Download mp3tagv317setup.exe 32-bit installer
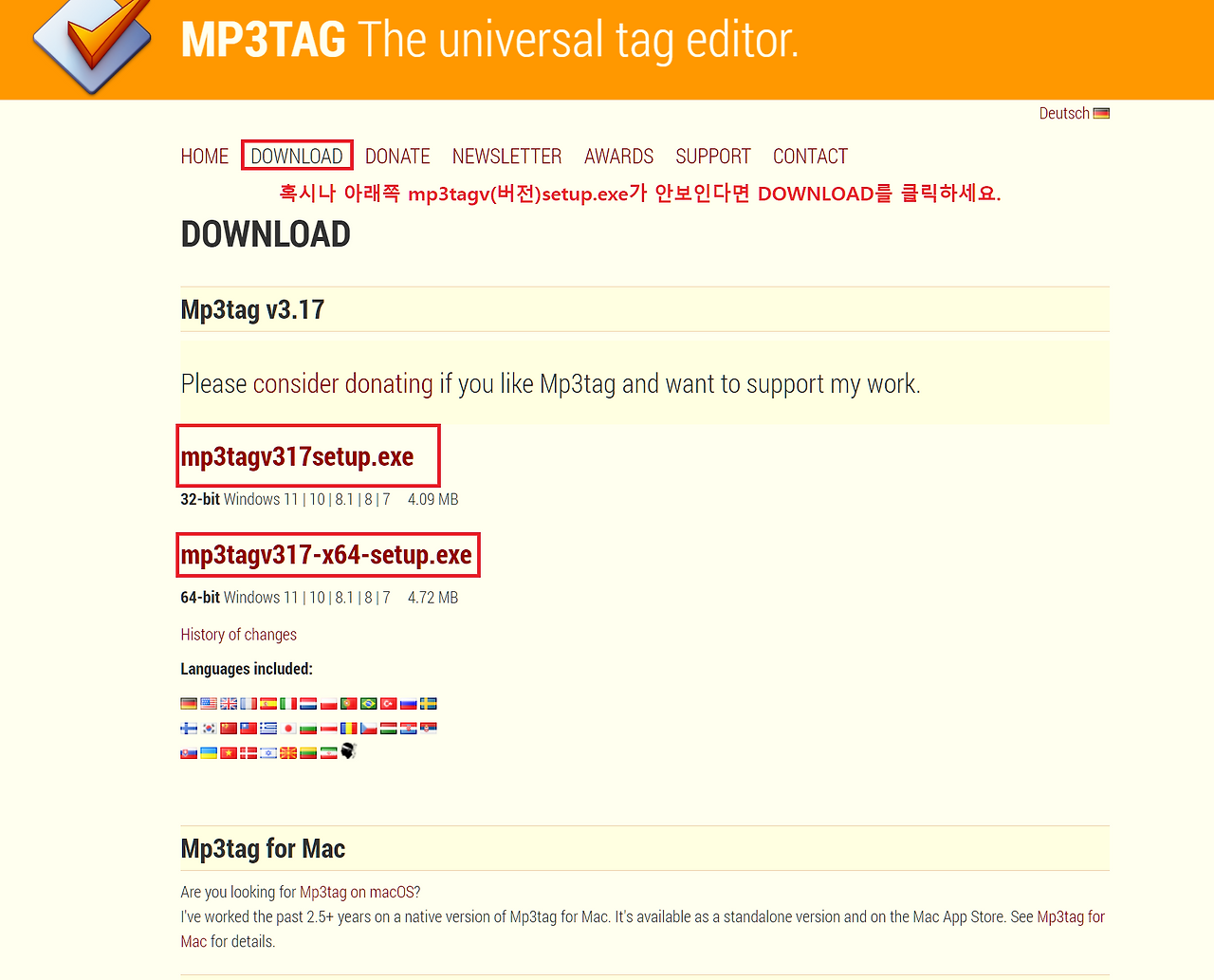Viewport: 1214px width, 980px height. pyautogui.click(x=297, y=456)
